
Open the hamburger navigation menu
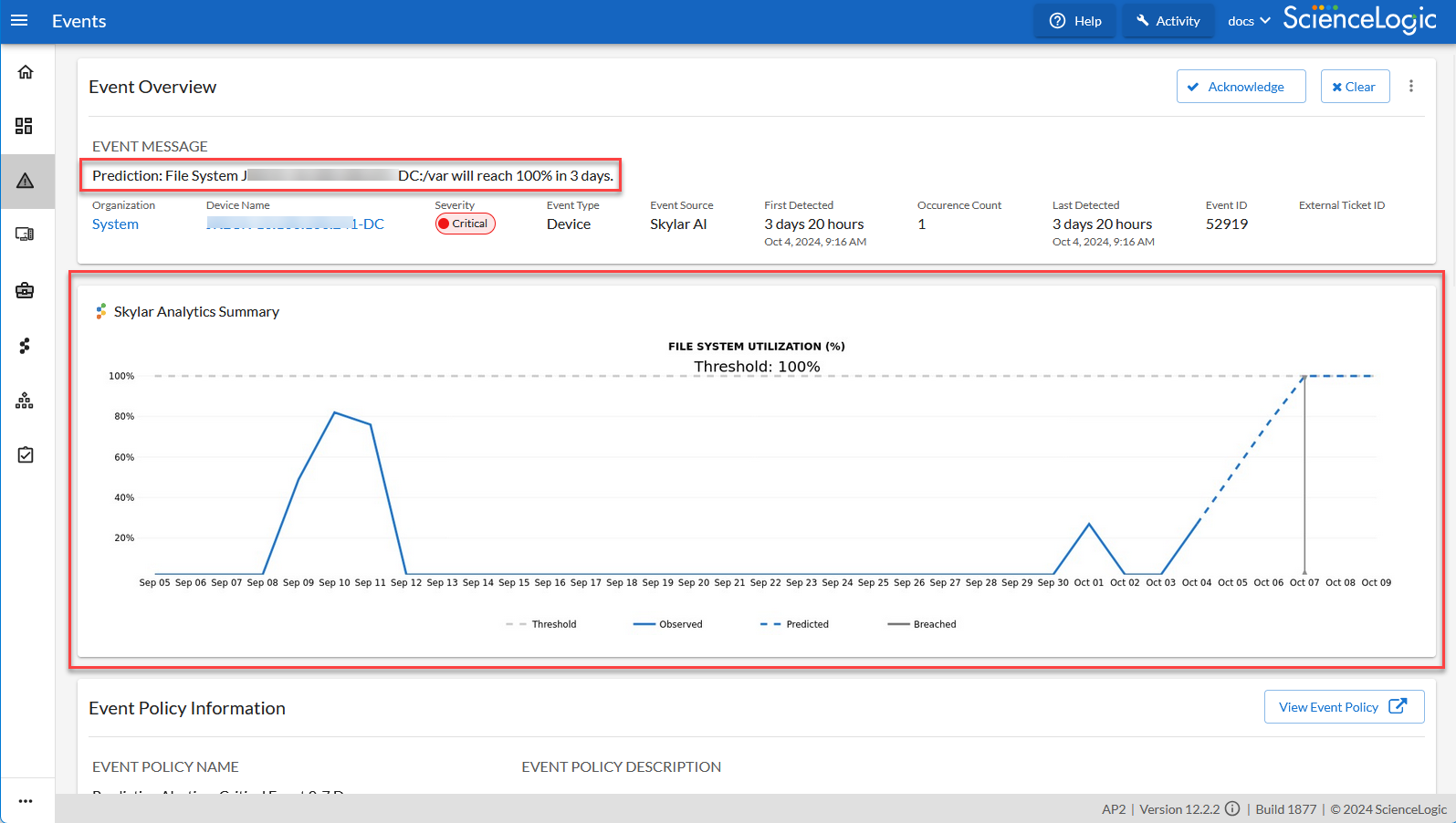[19, 21]
